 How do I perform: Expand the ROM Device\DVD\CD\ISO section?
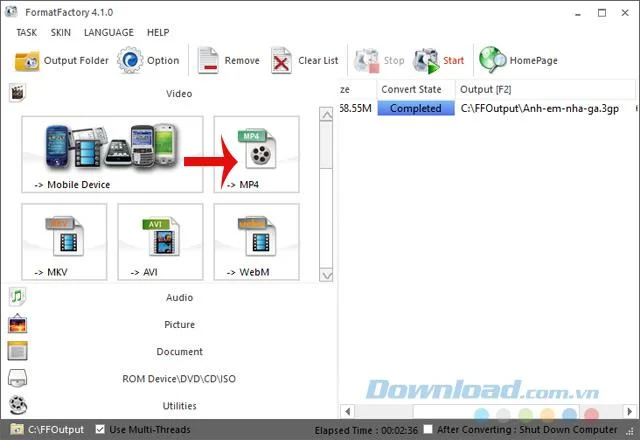(179, 379)
